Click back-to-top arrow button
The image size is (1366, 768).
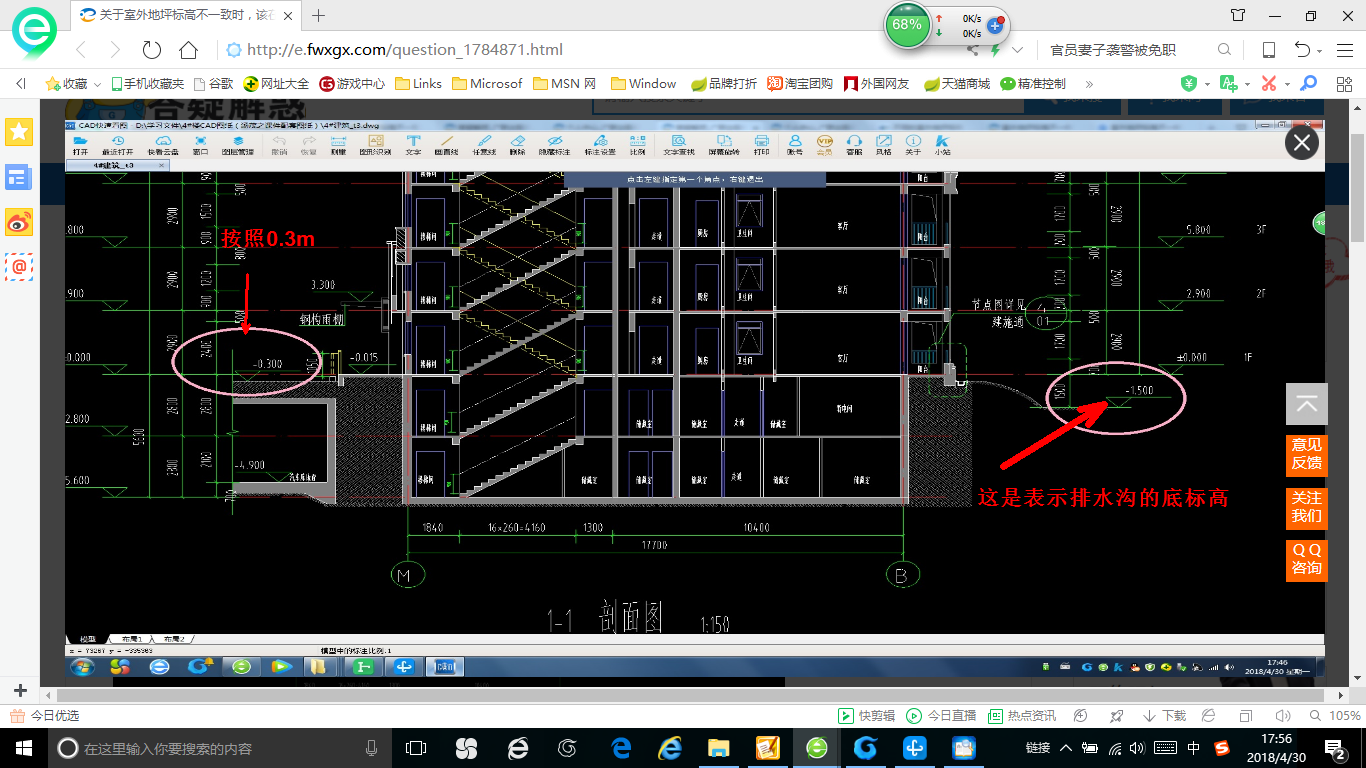coord(1306,404)
